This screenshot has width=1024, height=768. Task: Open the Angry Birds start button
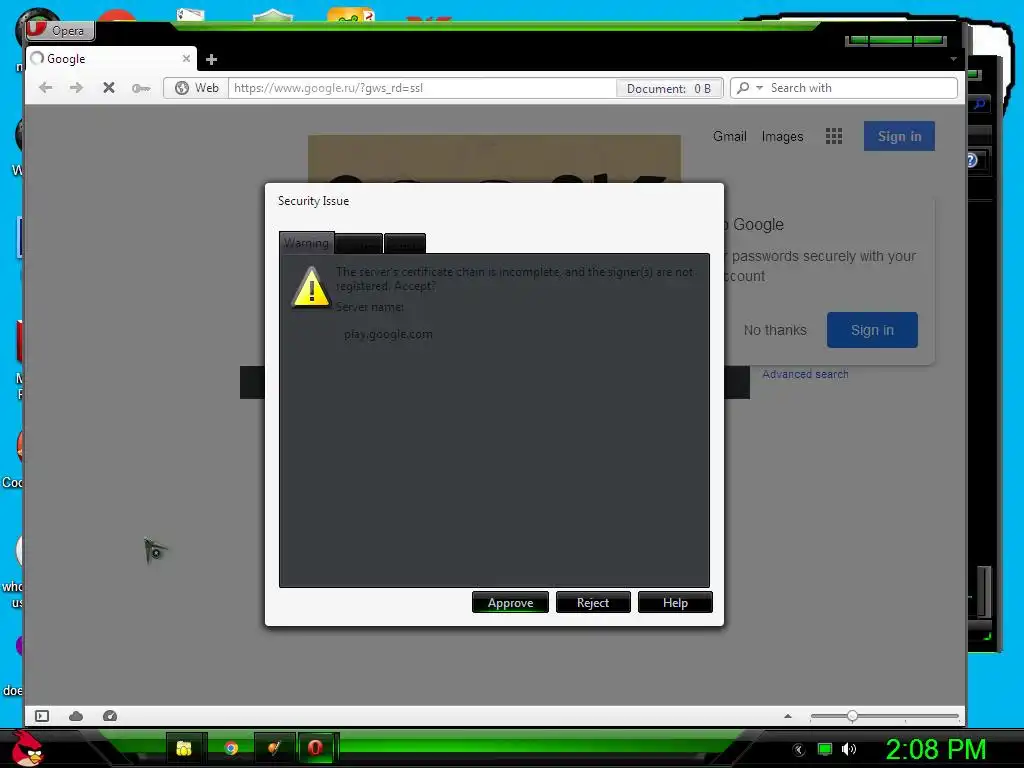coord(27,748)
